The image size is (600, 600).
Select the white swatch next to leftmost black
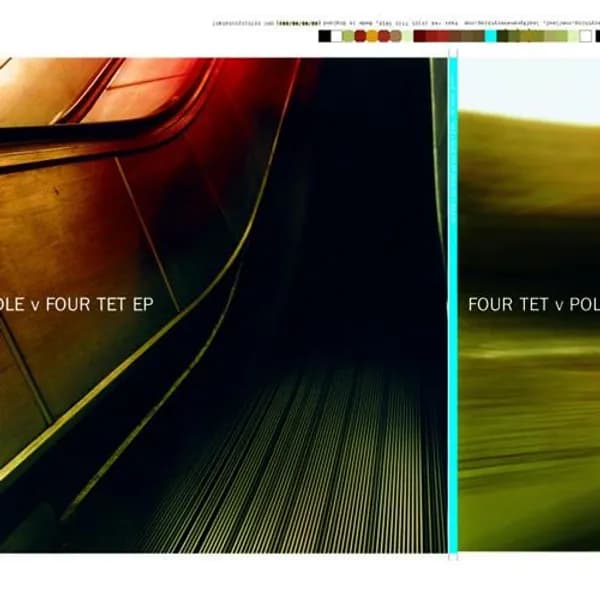(336, 36)
